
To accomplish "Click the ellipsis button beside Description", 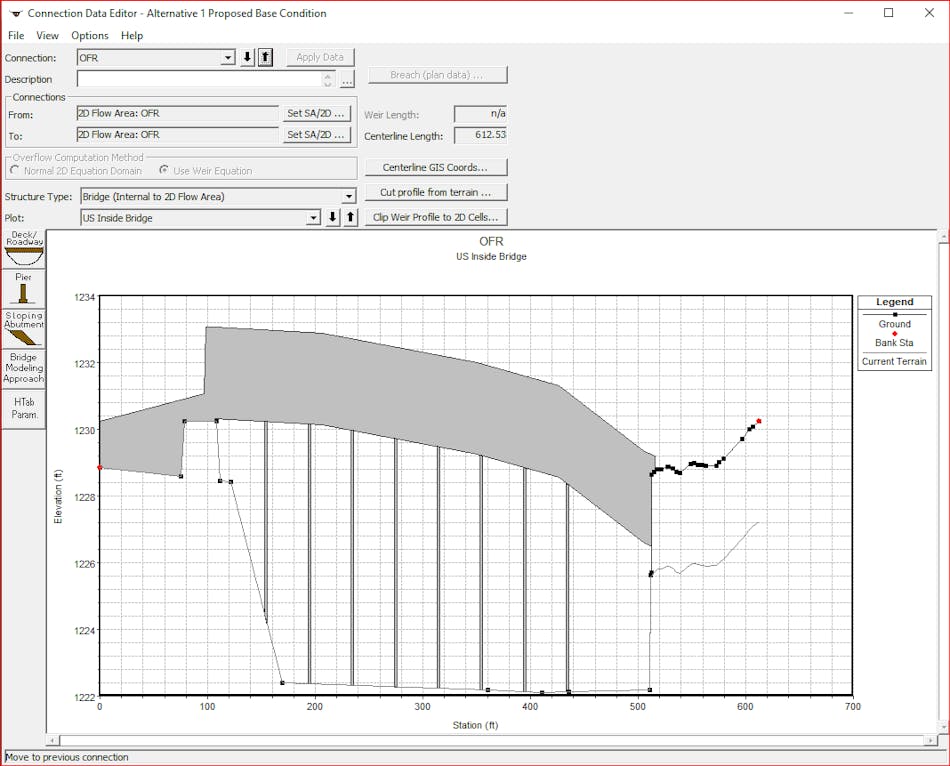I will (x=346, y=79).
